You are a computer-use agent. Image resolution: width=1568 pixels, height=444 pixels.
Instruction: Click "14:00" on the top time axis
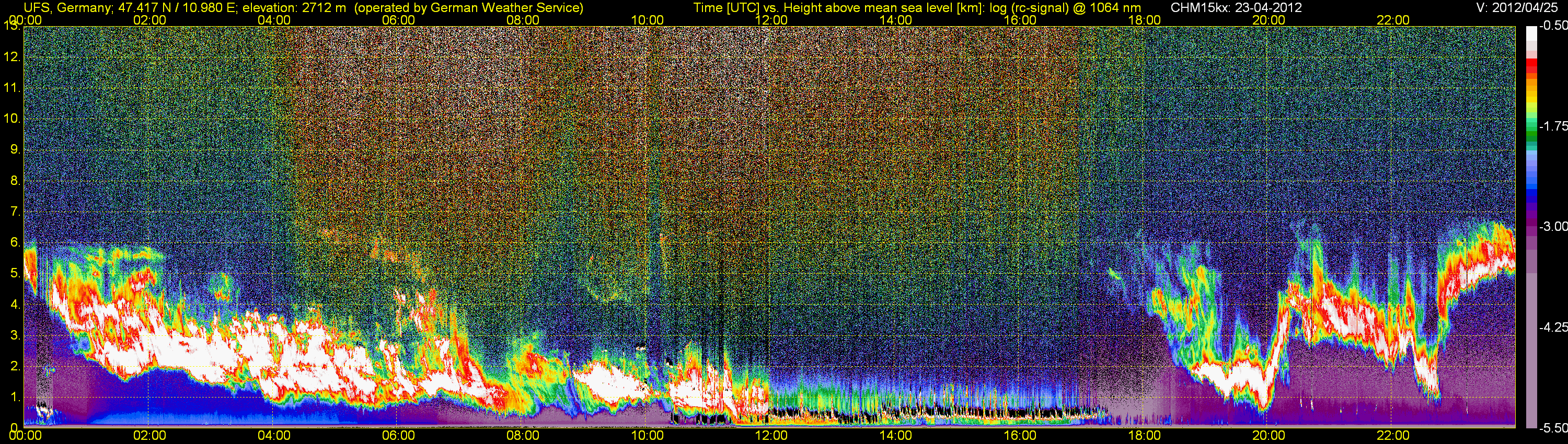(x=896, y=20)
